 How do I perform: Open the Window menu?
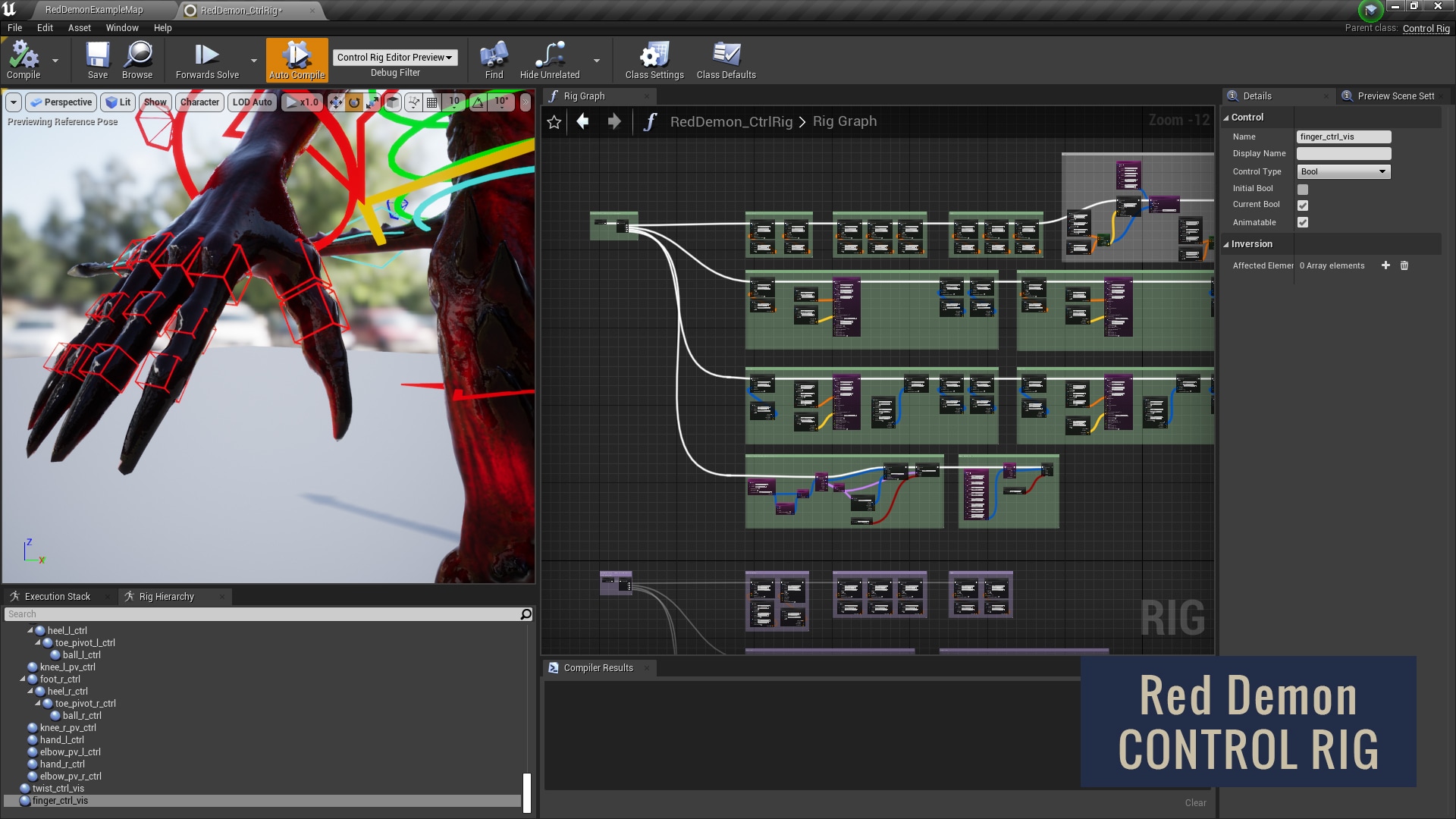point(121,27)
